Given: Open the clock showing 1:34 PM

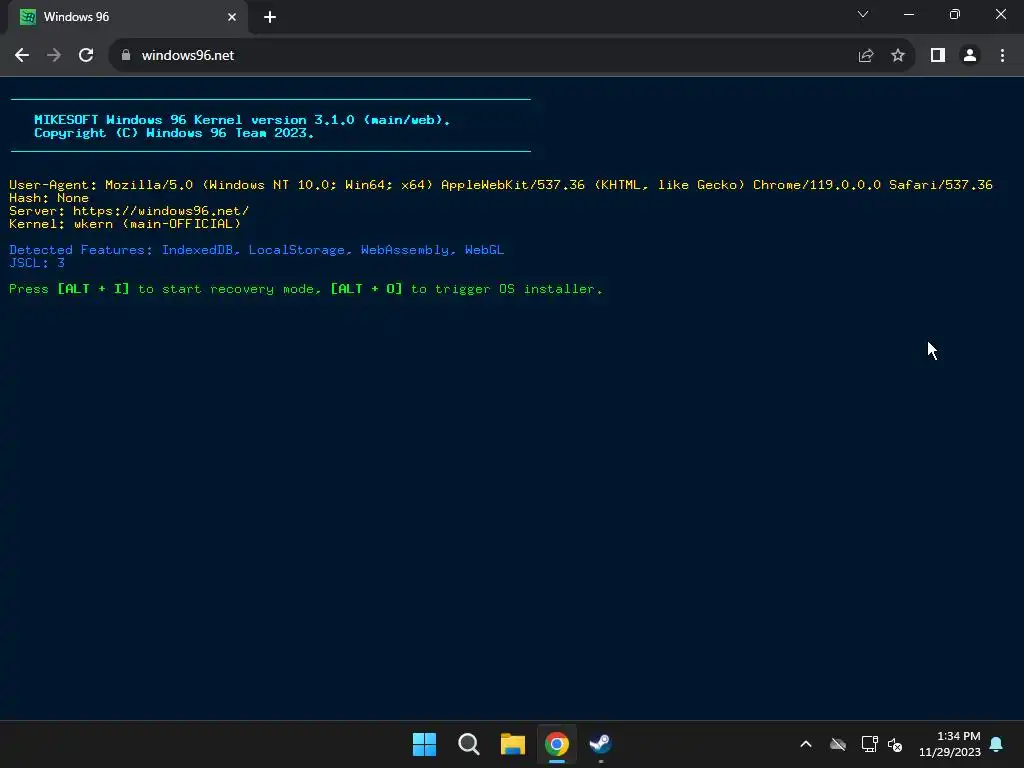Looking at the screenshot, I should 950,744.
